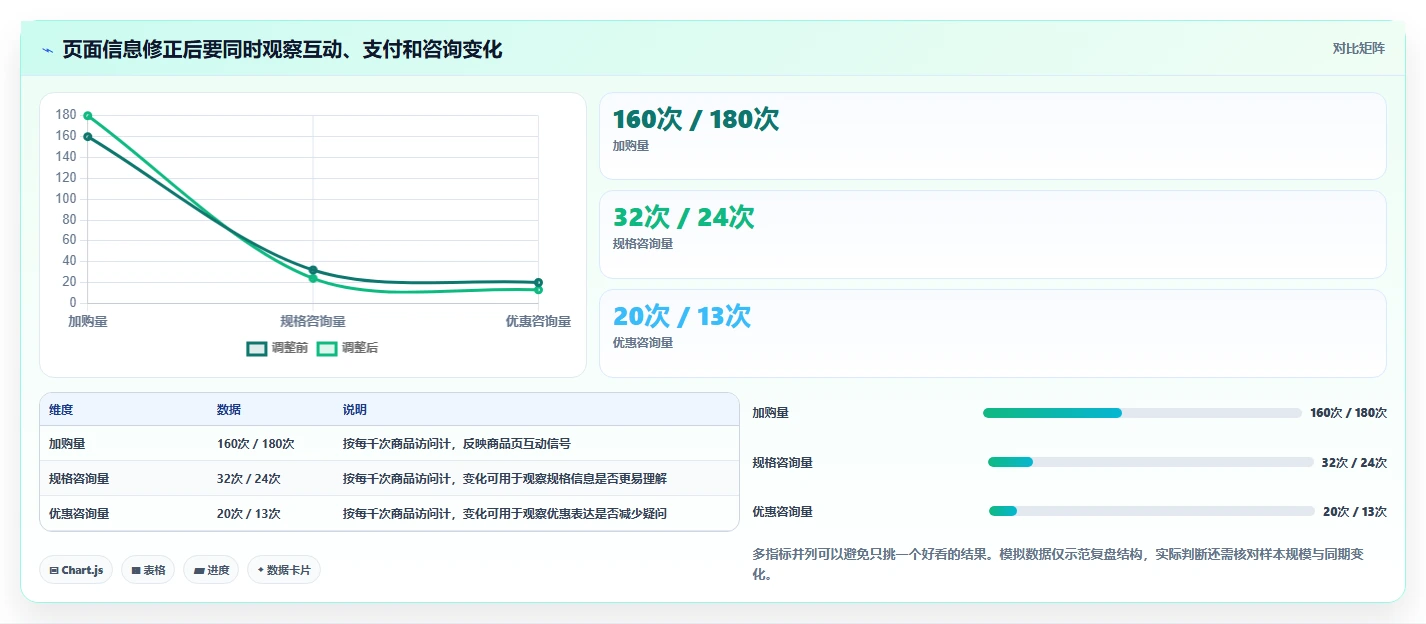This screenshot has width=1426, height=624.
Task: Click the 调整后 data point at 加购量
Action: [88, 116]
